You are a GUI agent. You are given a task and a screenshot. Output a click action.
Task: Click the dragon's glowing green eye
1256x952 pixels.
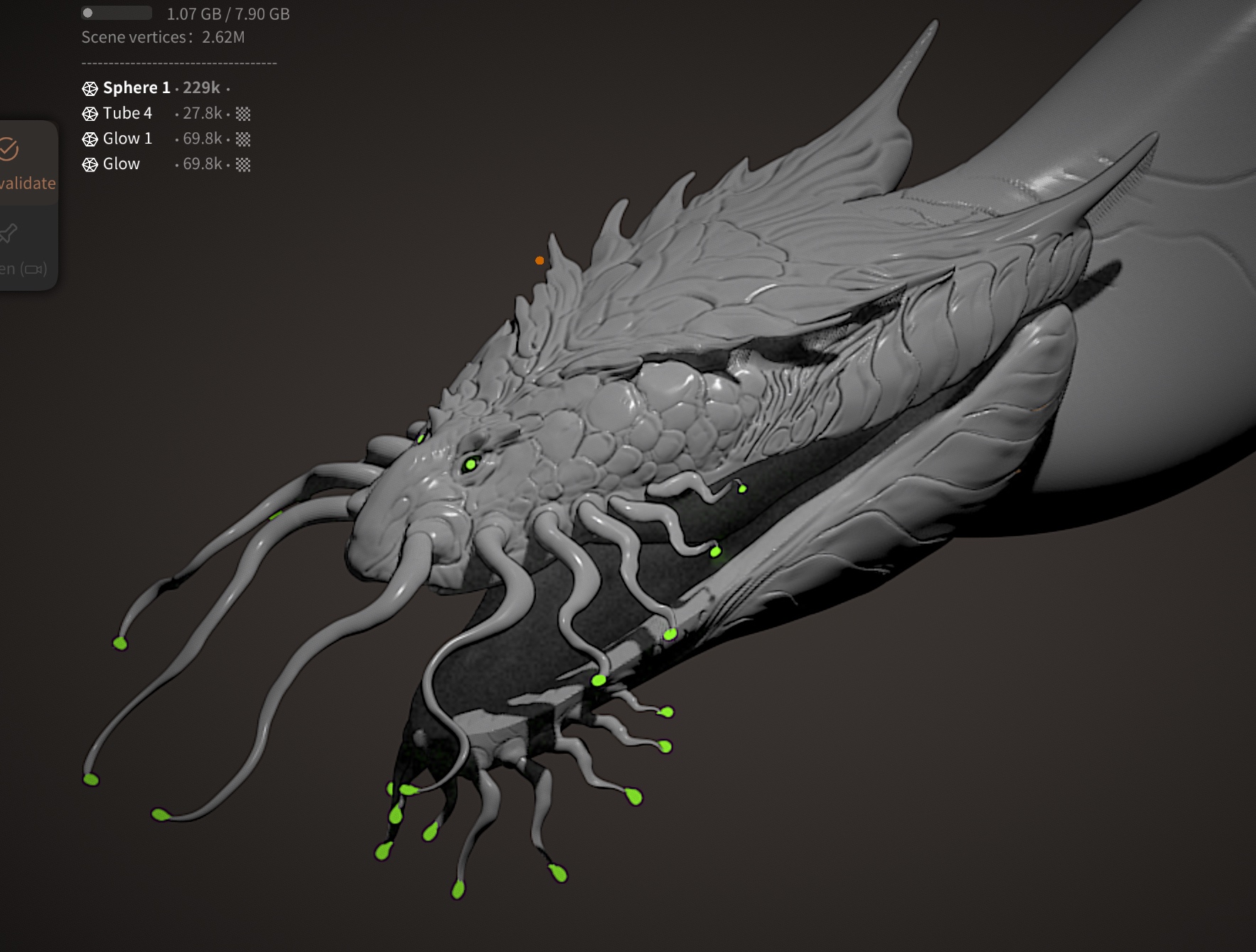[x=470, y=465]
